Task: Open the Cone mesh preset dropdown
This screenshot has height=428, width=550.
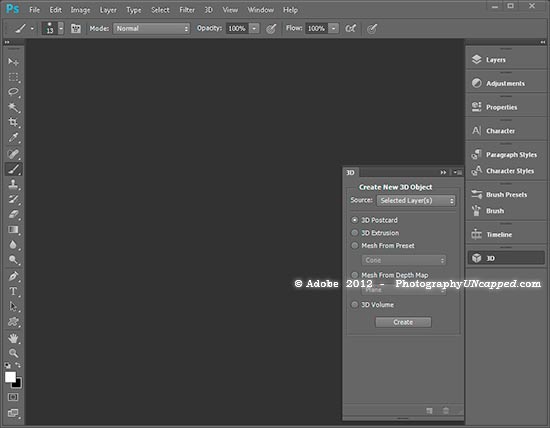Action: click(404, 260)
